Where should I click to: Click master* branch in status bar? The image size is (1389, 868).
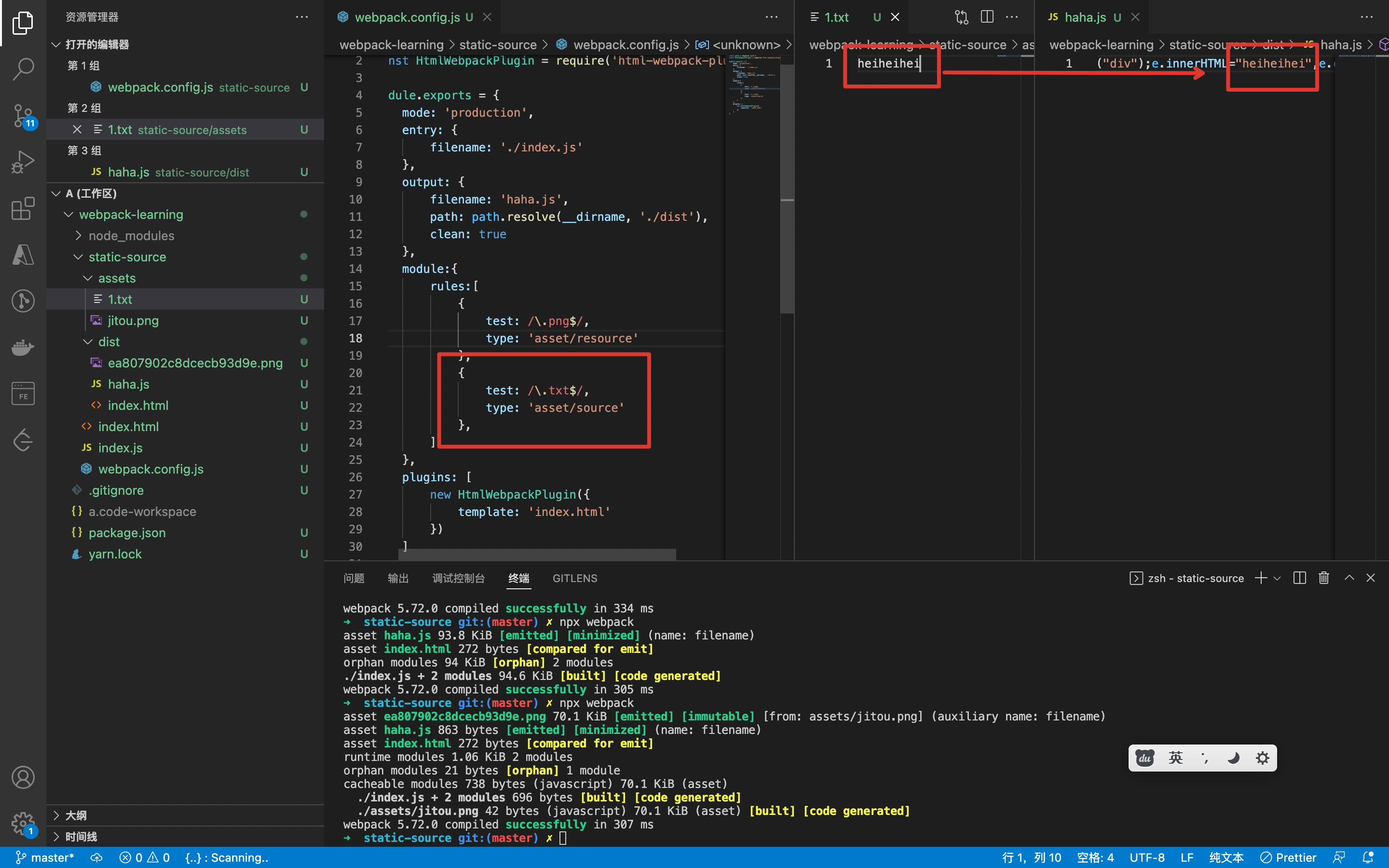pyautogui.click(x=45, y=857)
